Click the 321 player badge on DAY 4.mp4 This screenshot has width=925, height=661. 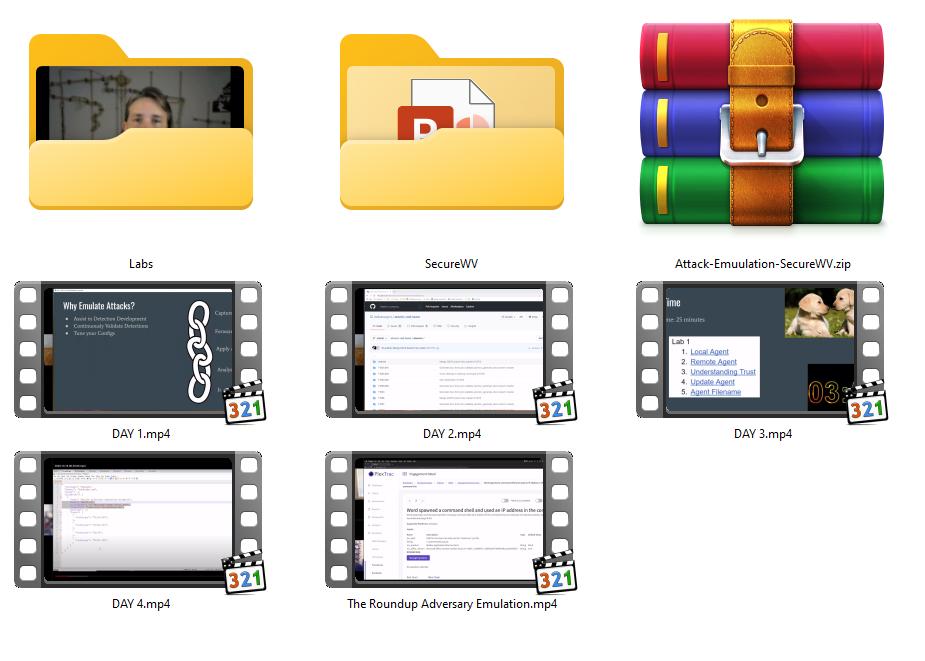[x=244, y=571]
